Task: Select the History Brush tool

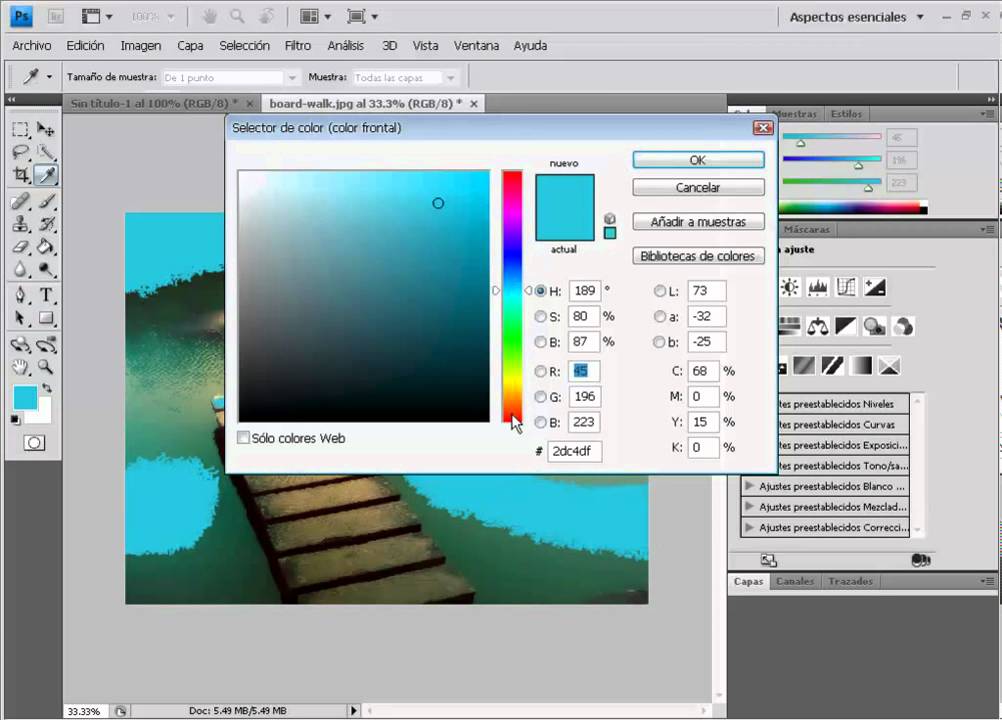Action: click(45, 224)
